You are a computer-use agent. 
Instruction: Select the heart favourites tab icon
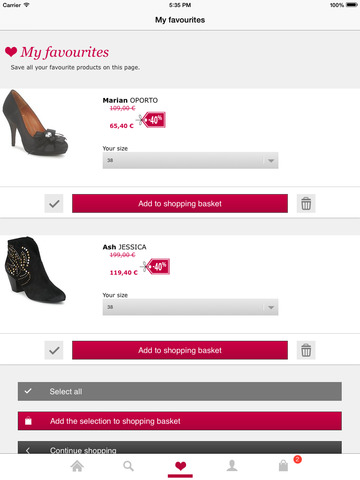click(180, 466)
